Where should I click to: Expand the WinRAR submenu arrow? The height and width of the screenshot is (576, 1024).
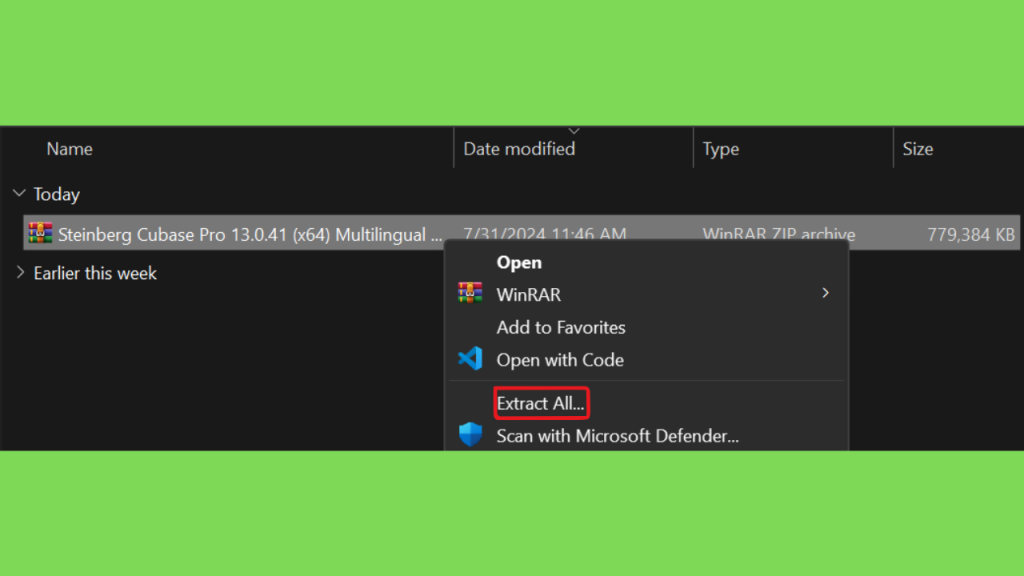click(x=825, y=293)
